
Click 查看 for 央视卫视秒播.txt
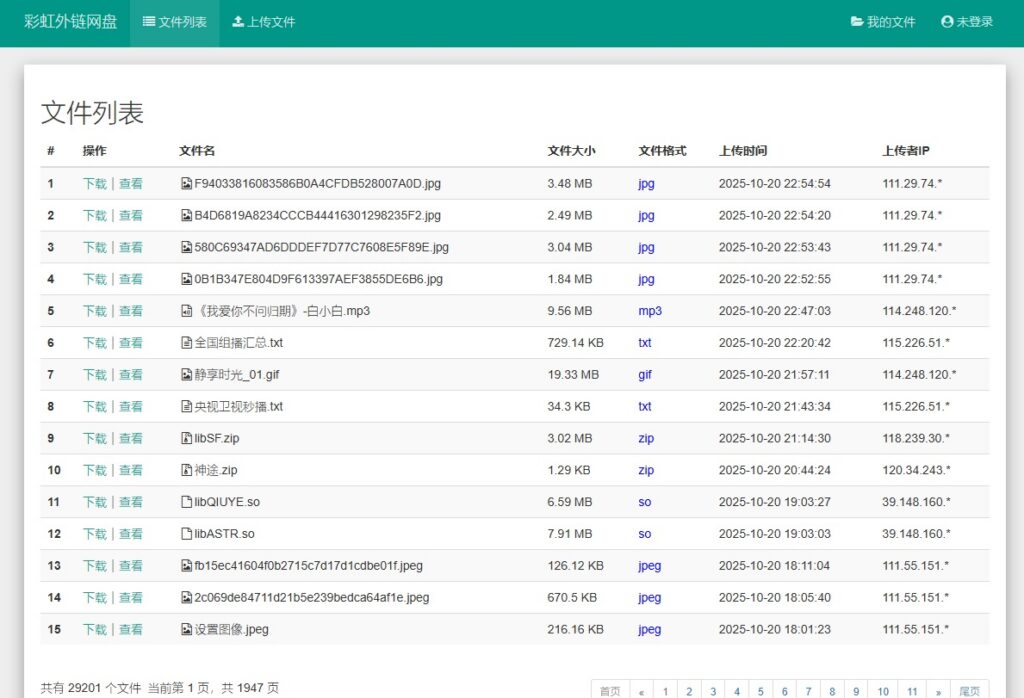click(131, 407)
